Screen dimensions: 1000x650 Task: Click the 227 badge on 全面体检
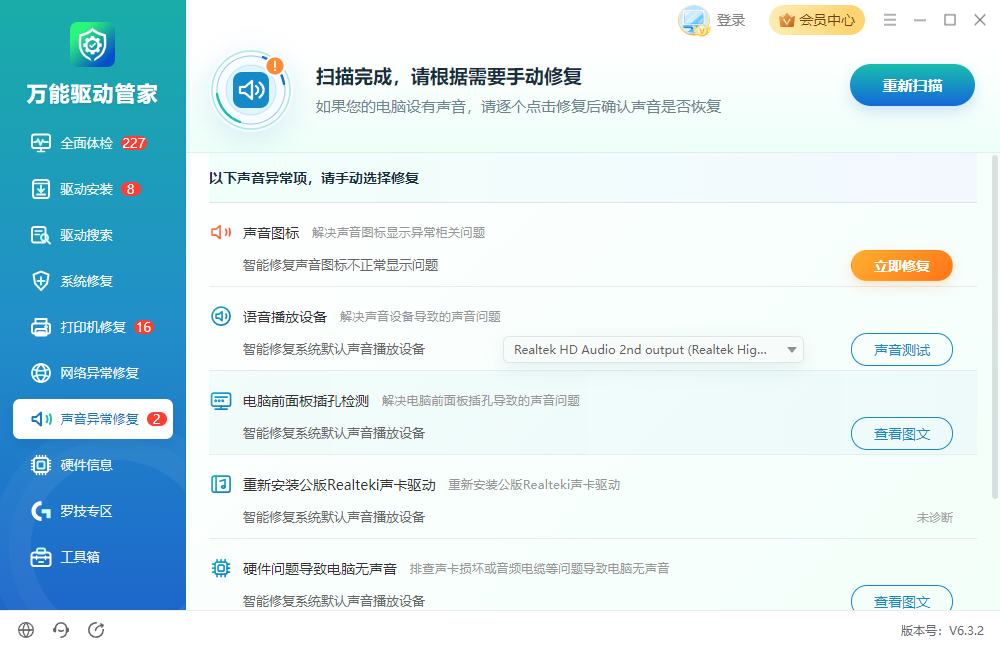point(134,143)
